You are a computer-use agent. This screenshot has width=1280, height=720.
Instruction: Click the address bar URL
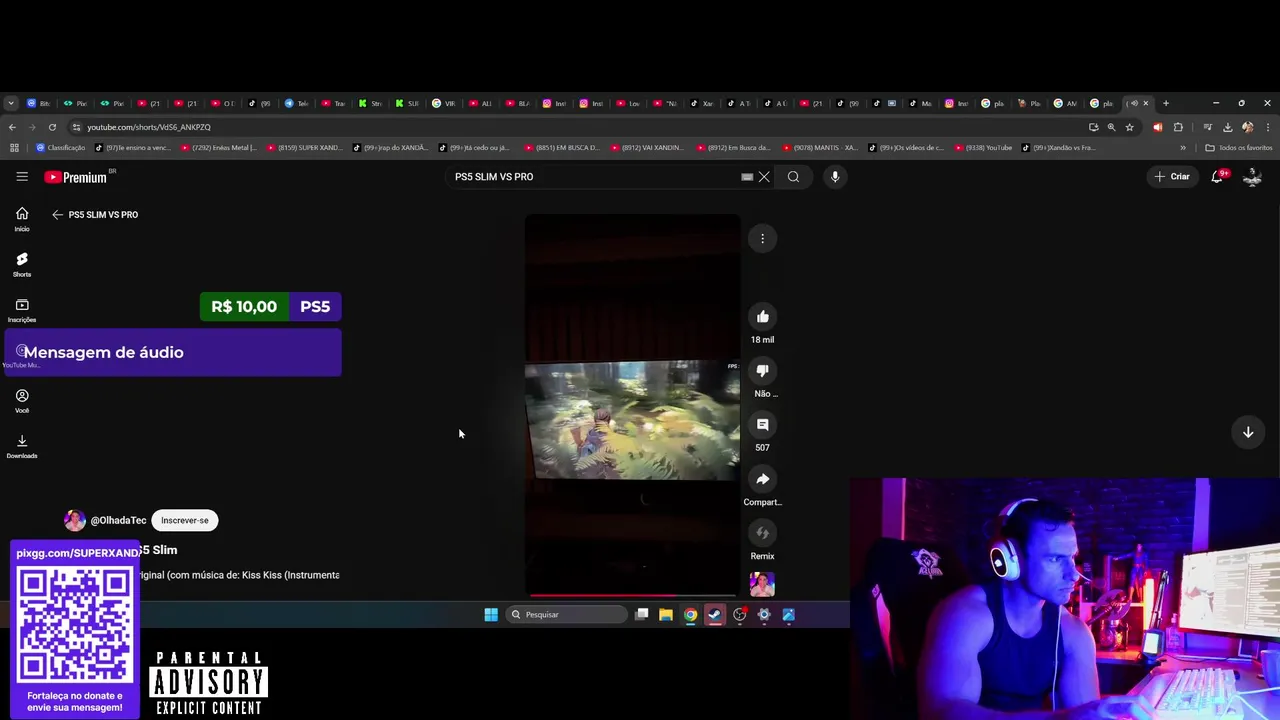point(149,127)
